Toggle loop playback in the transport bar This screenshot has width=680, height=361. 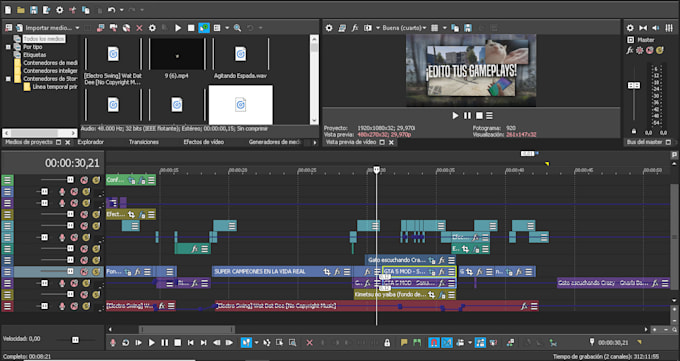pos(126,342)
